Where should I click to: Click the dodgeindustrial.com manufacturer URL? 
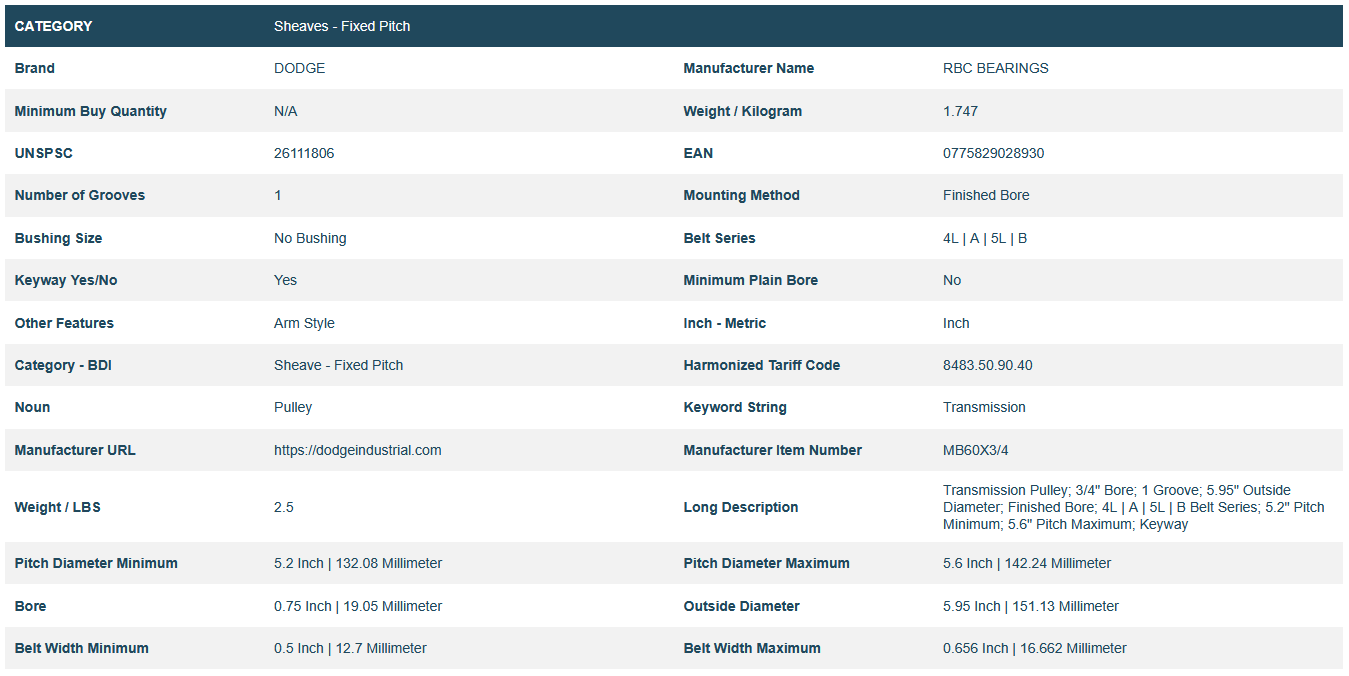click(x=357, y=450)
